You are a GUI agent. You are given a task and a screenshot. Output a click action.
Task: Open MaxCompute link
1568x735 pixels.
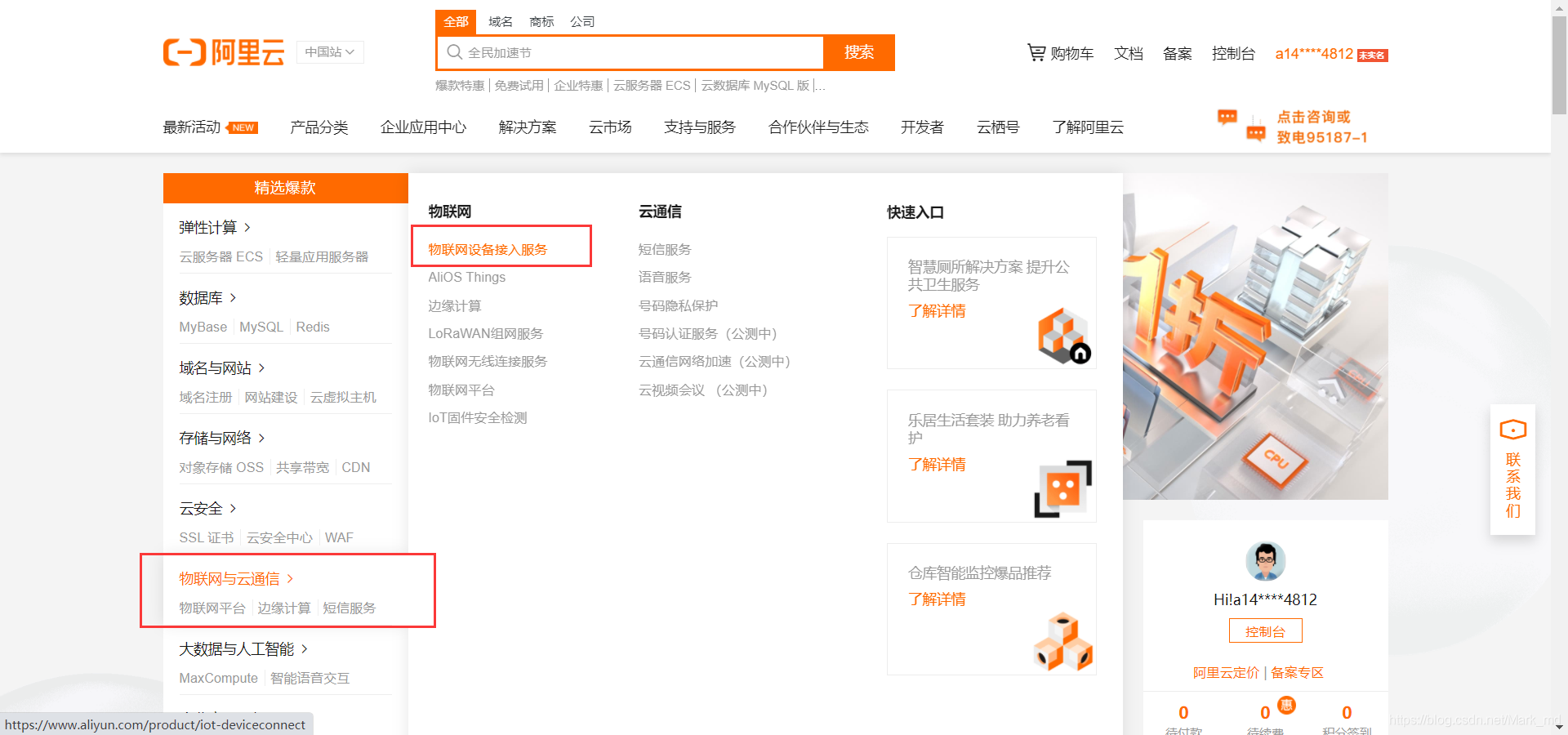click(218, 678)
